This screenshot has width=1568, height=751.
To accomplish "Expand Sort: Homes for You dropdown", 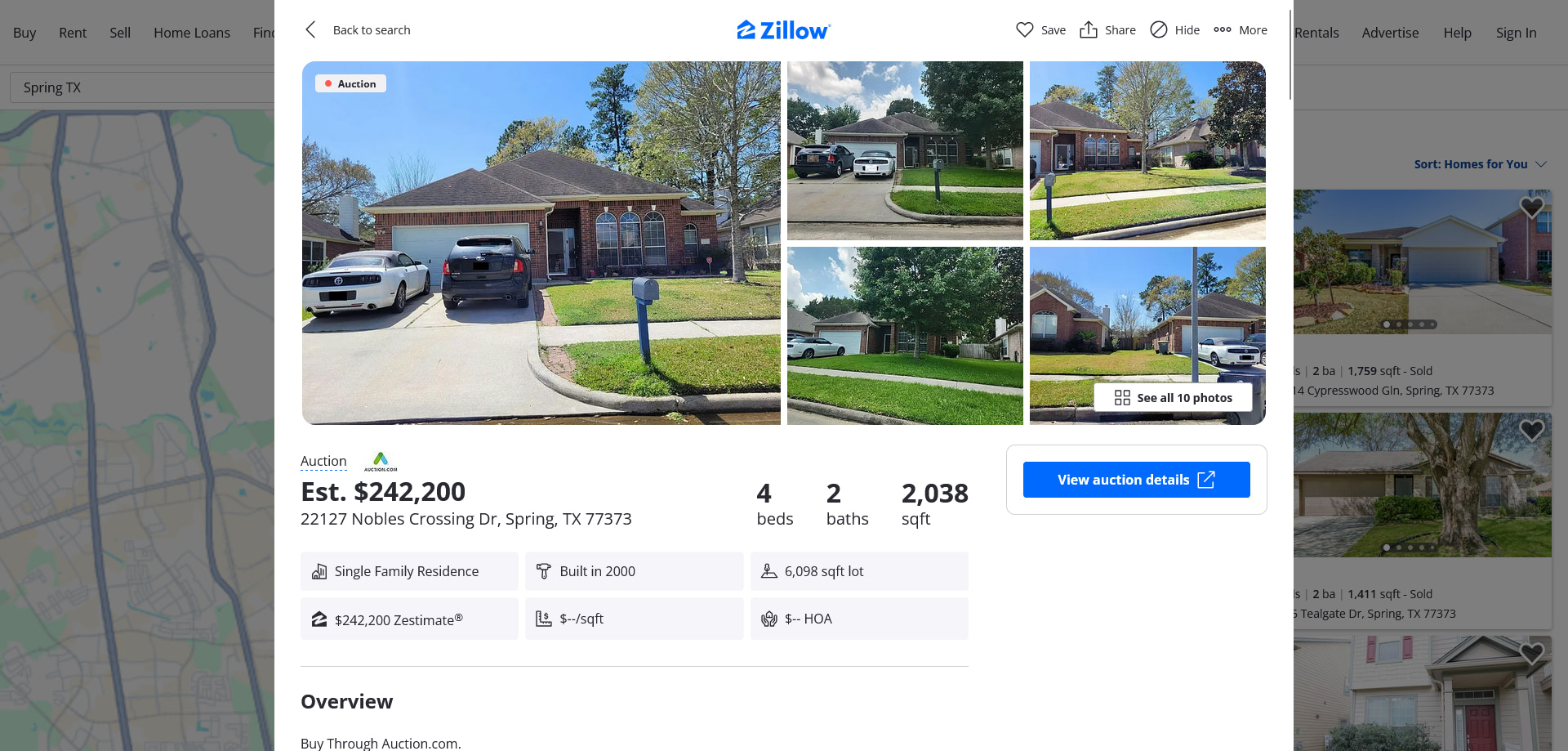I will (1480, 164).
